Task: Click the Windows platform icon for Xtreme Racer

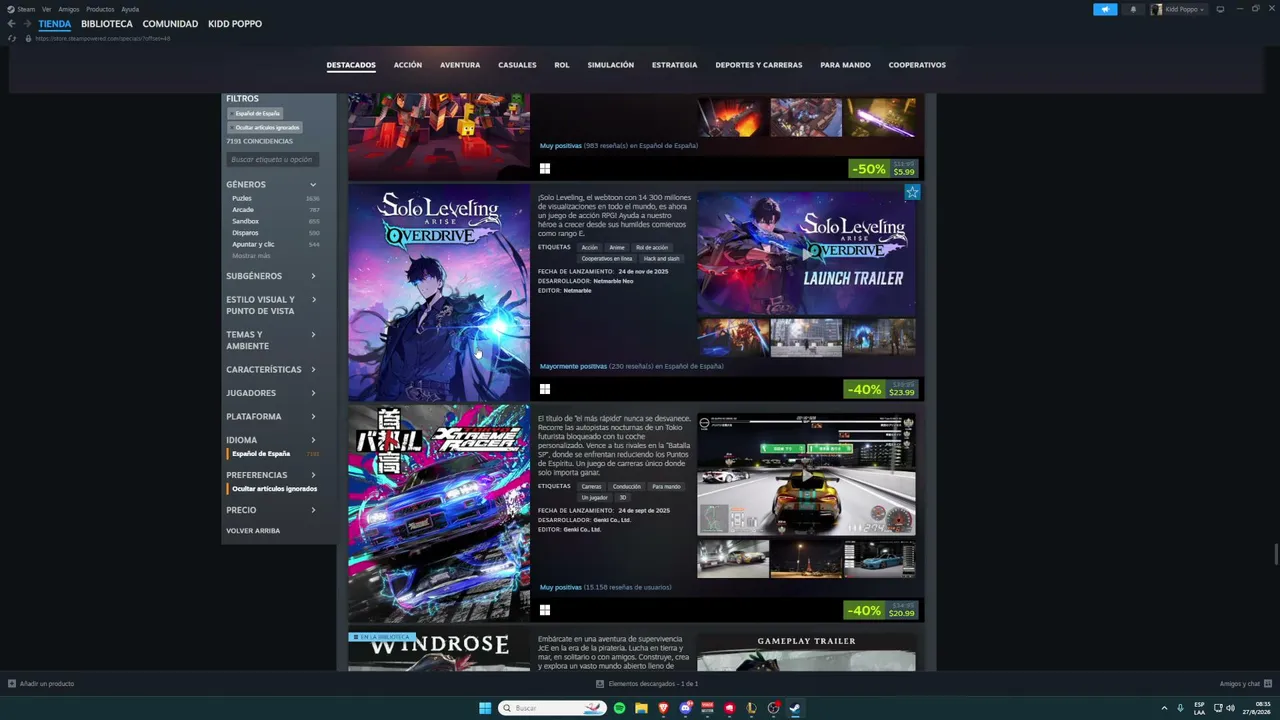Action: click(545, 610)
